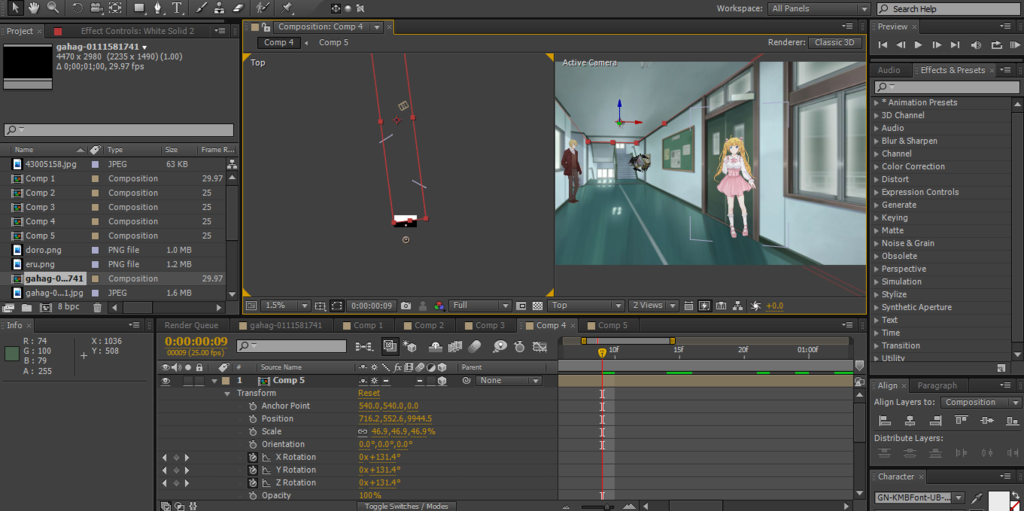Toggle Fast Previews in viewer
Viewport: 1024px width, 511px height.
(705, 305)
